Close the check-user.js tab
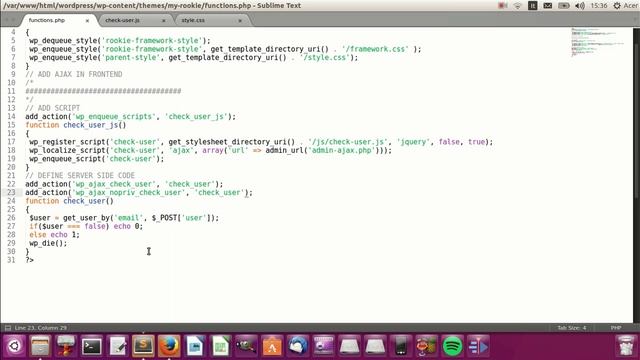Screen dimensions: 640x360 [164, 20]
